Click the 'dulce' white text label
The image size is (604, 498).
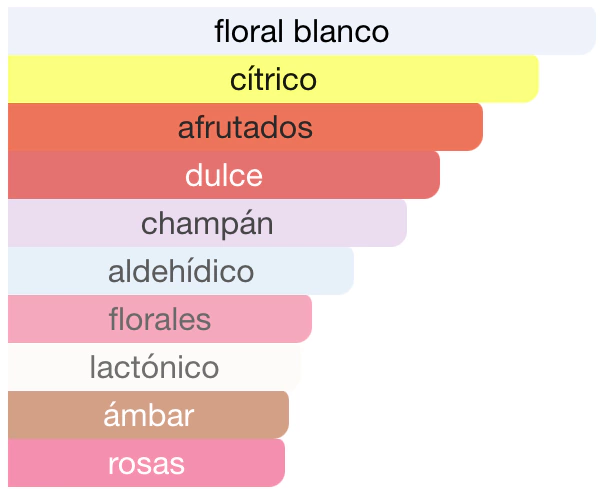click(x=223, y=175)
